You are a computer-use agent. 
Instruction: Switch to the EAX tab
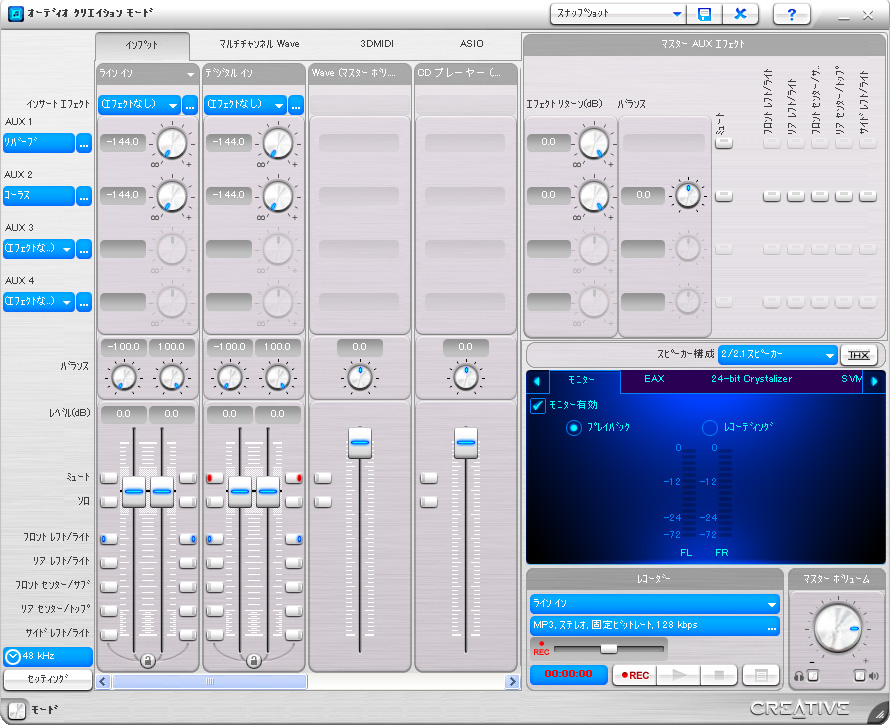(654, 380)
